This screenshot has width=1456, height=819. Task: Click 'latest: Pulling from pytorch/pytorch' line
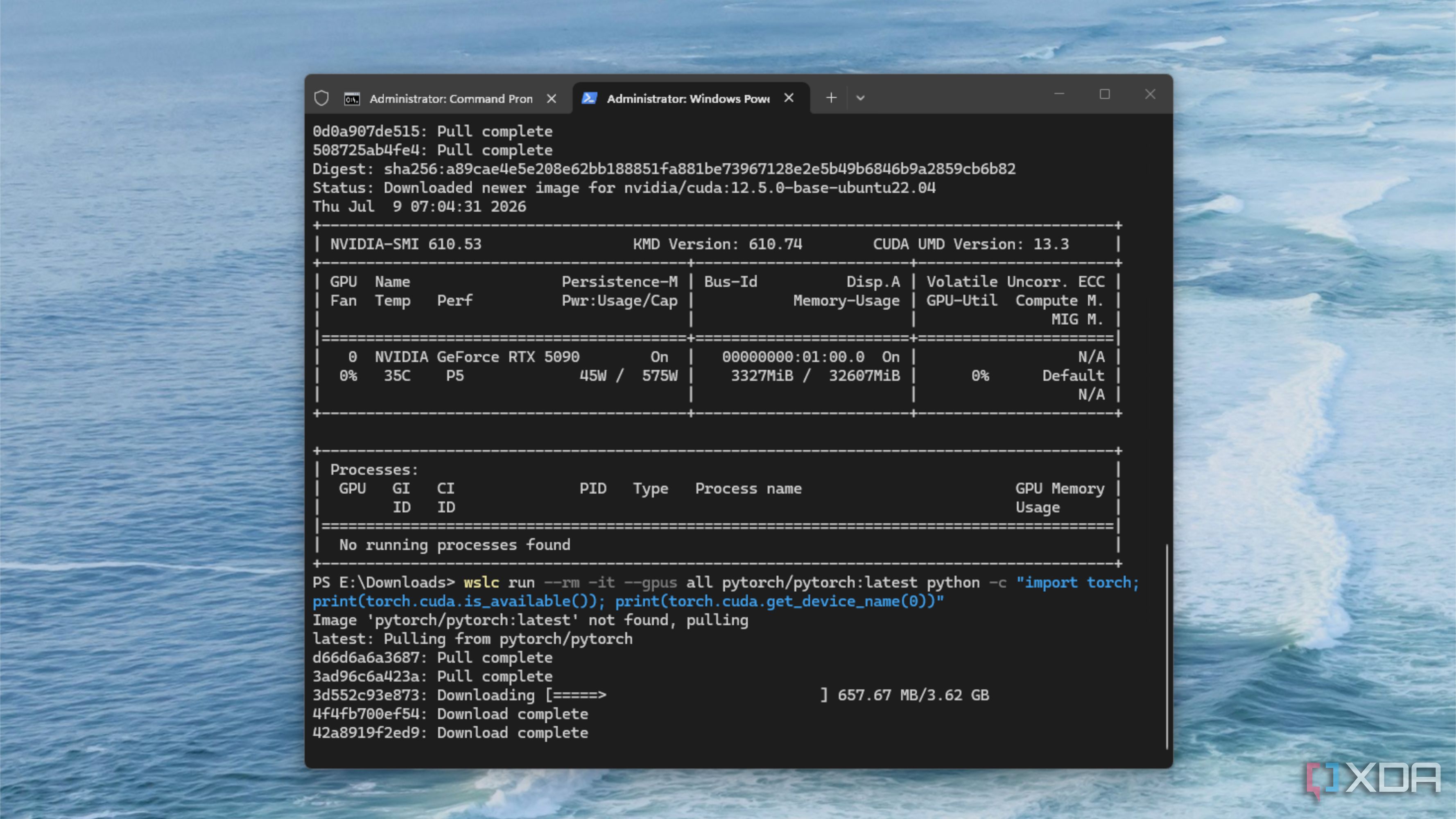click(x=473, y=639)
